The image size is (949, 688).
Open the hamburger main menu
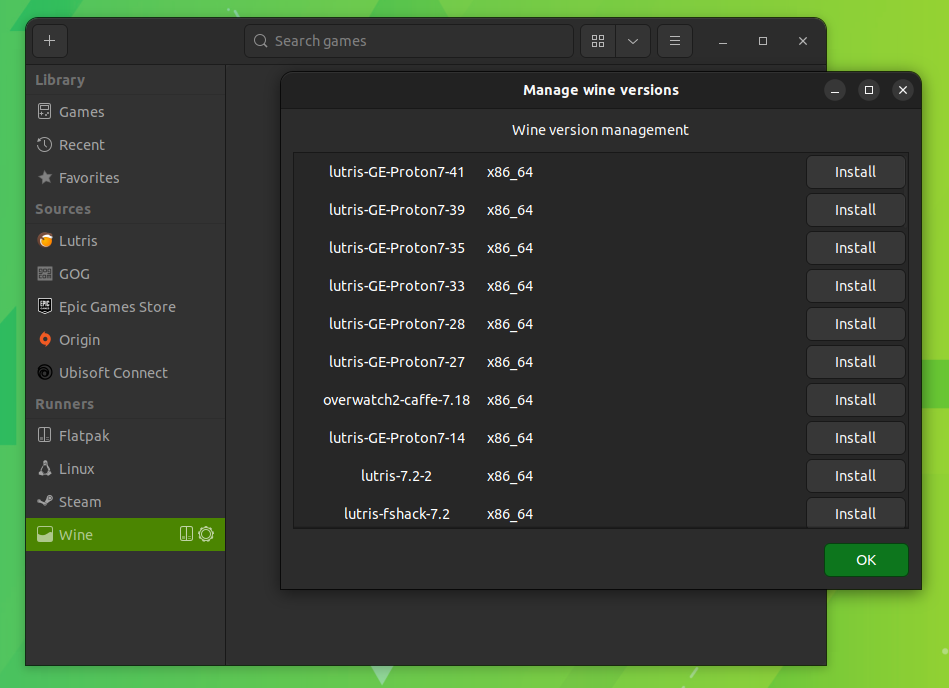675,41
